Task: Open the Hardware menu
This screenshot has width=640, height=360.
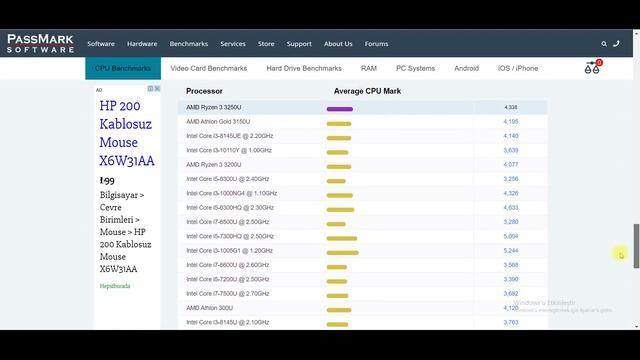Action: (142, 44)
